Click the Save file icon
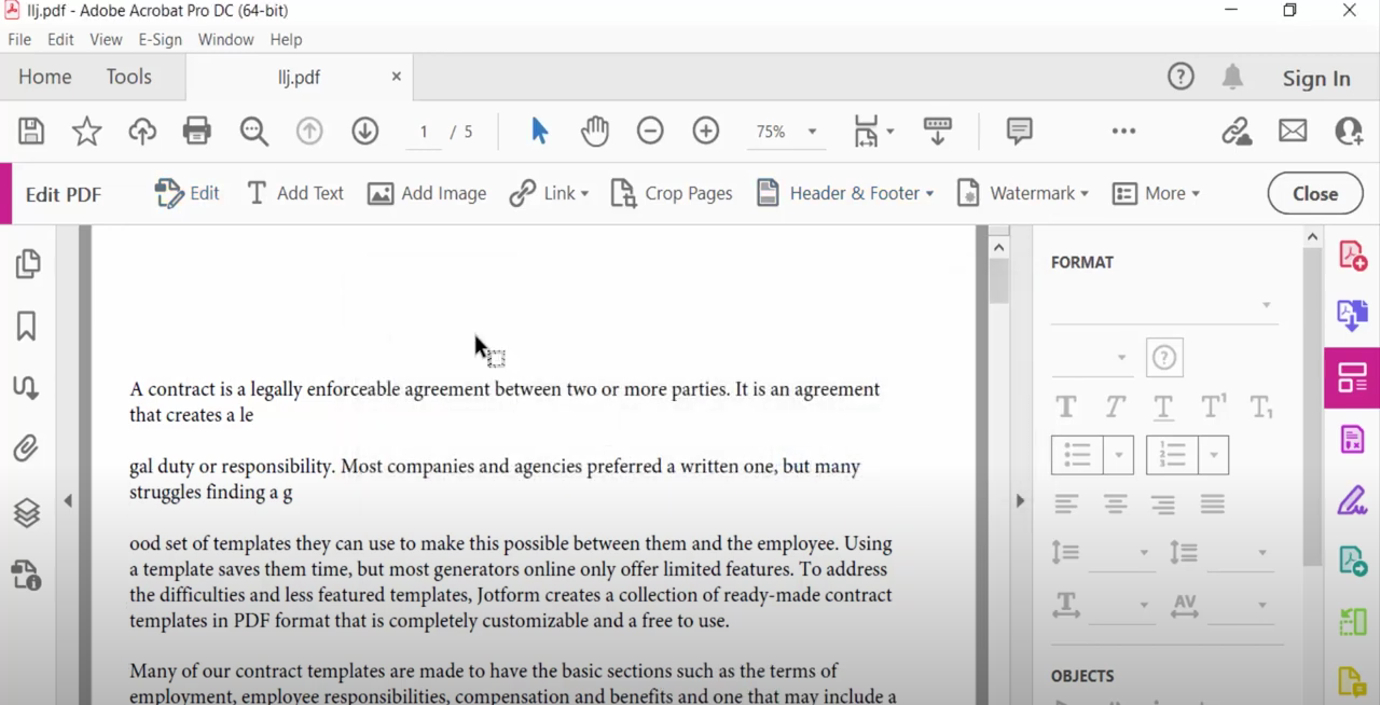 coord(31,131)
